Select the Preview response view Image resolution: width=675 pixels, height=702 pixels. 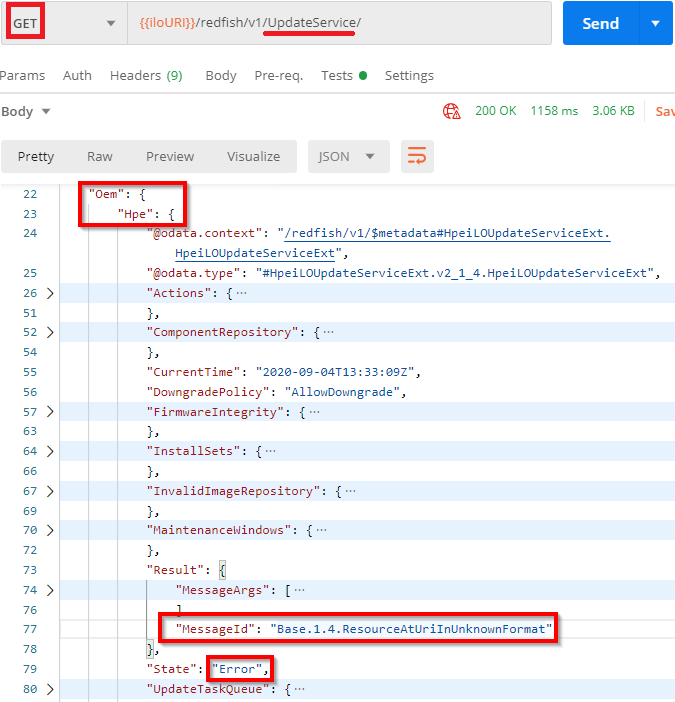click(x=170, y=157)
